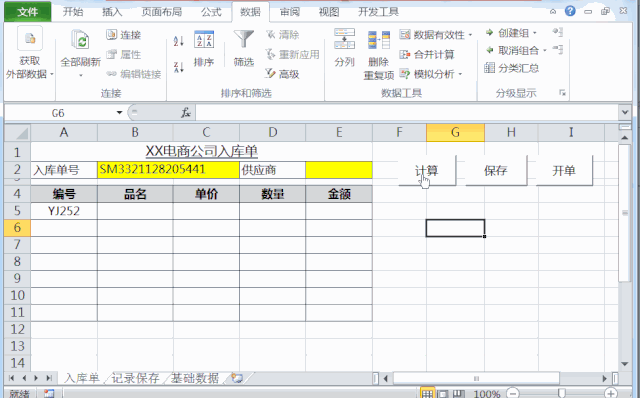This screenshot has width=640, height=398.
Task: Switch to Page Layout tab (页面布局)
Action: point(162,12)
